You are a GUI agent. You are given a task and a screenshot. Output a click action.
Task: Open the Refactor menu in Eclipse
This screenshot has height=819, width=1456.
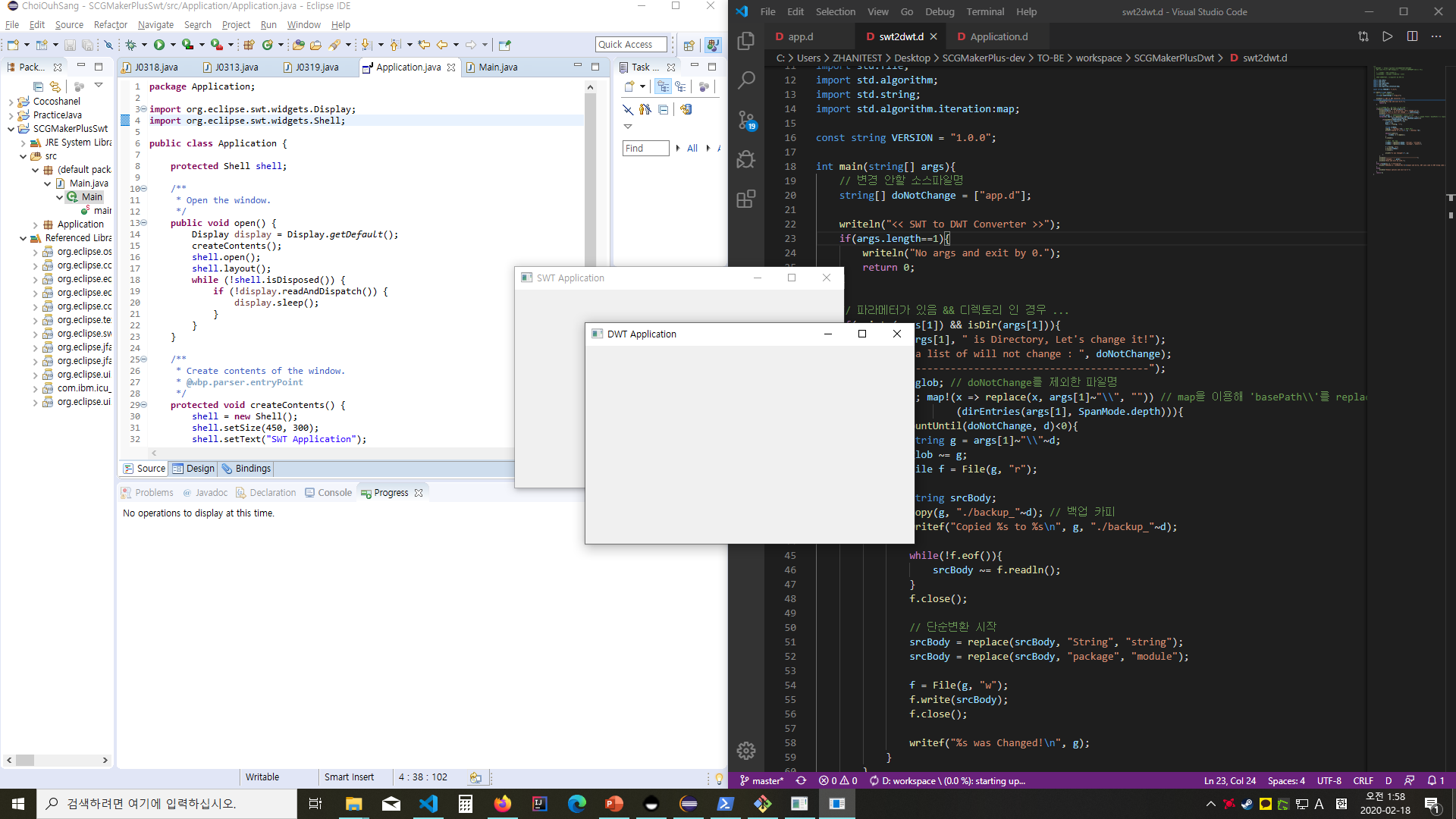pos(110,24)
